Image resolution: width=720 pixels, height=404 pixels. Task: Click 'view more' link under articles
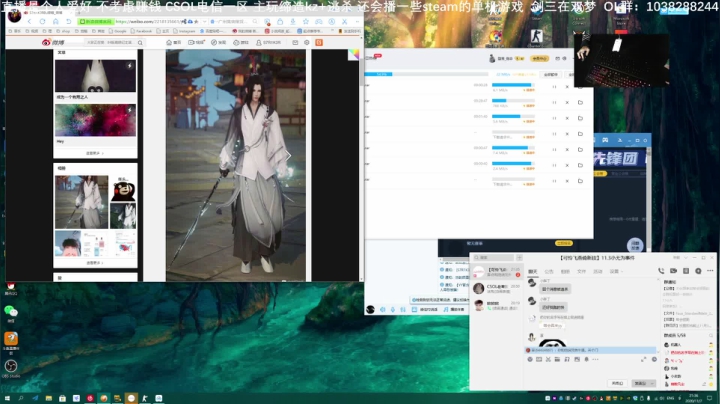click(95, 153)
